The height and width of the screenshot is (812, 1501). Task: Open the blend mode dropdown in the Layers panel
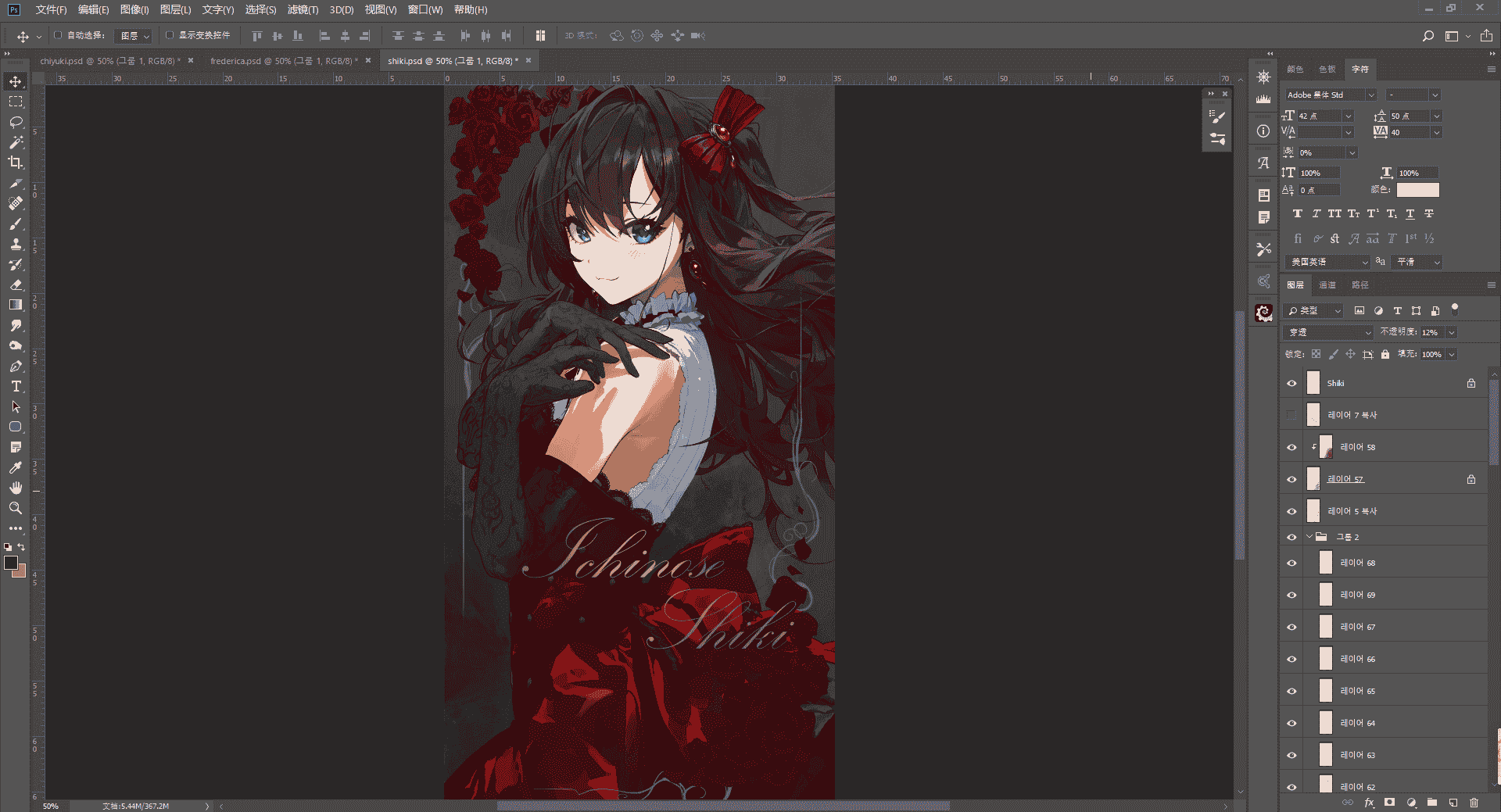pyautogui.click(x=1329, y=332)
